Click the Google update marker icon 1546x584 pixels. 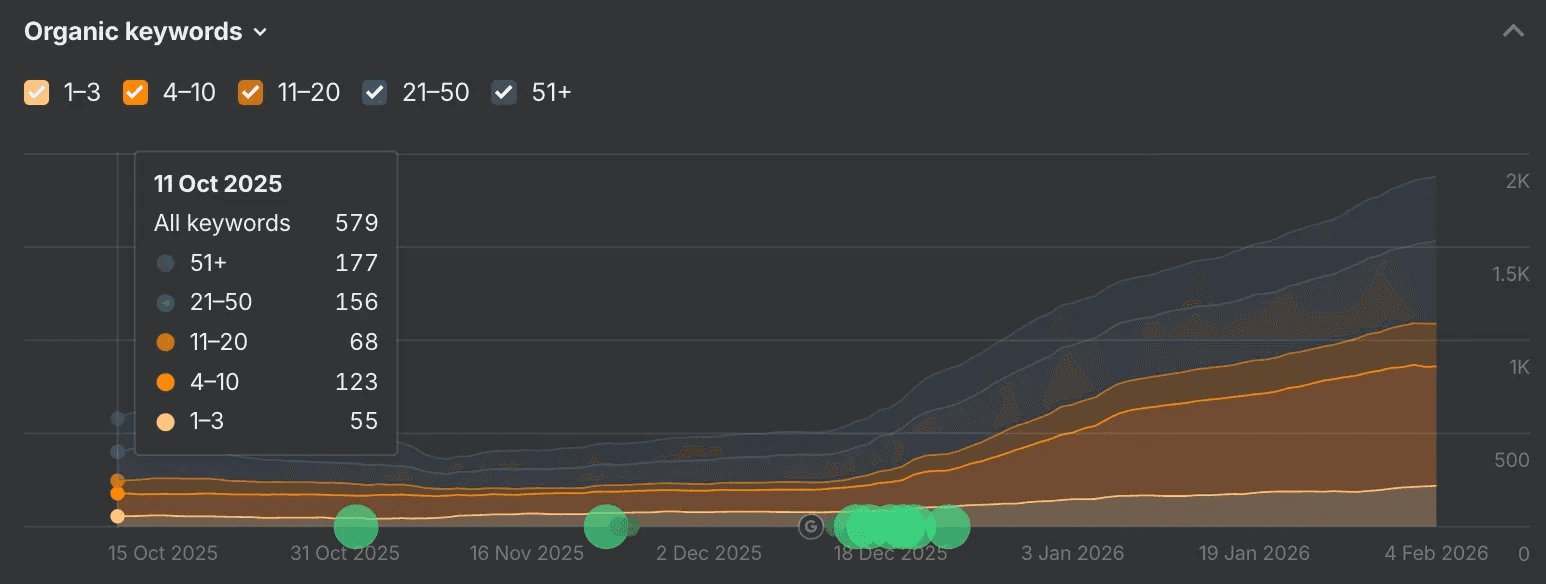pos(810,527)
